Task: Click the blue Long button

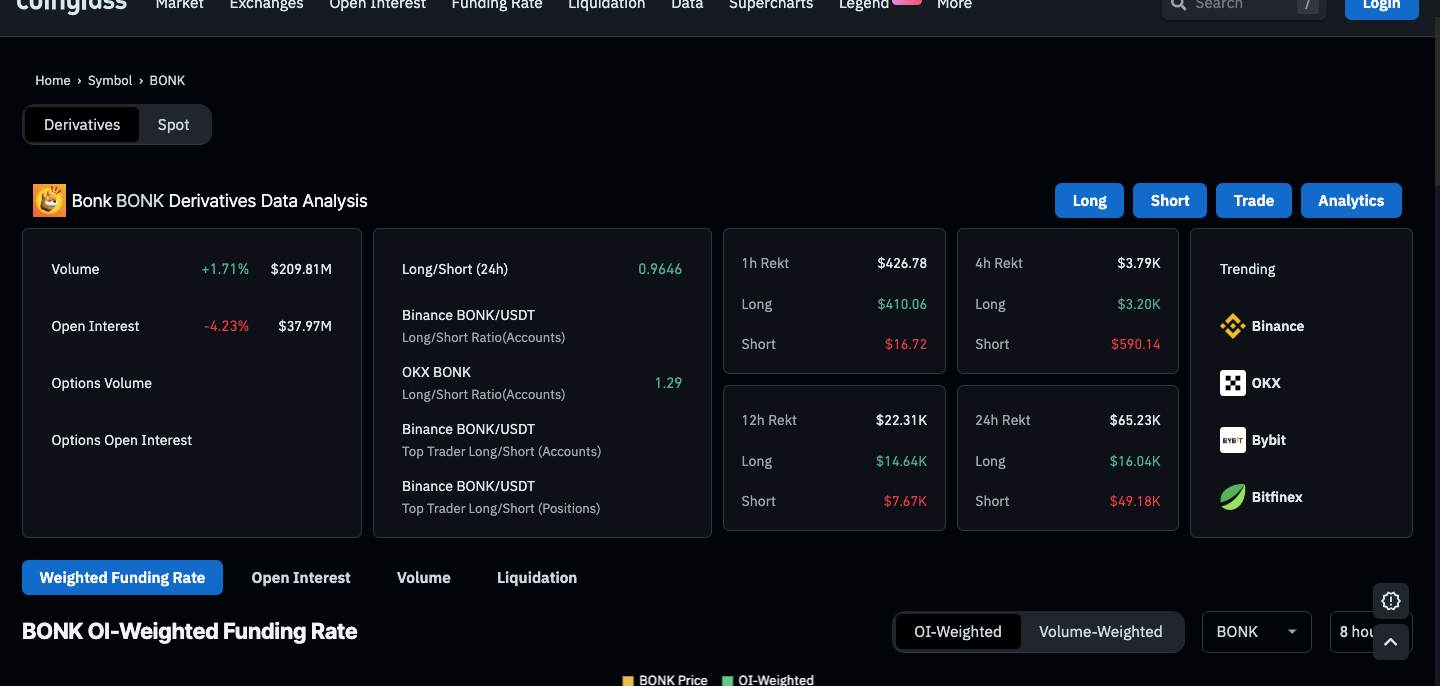Action: tap(1089, 201)
